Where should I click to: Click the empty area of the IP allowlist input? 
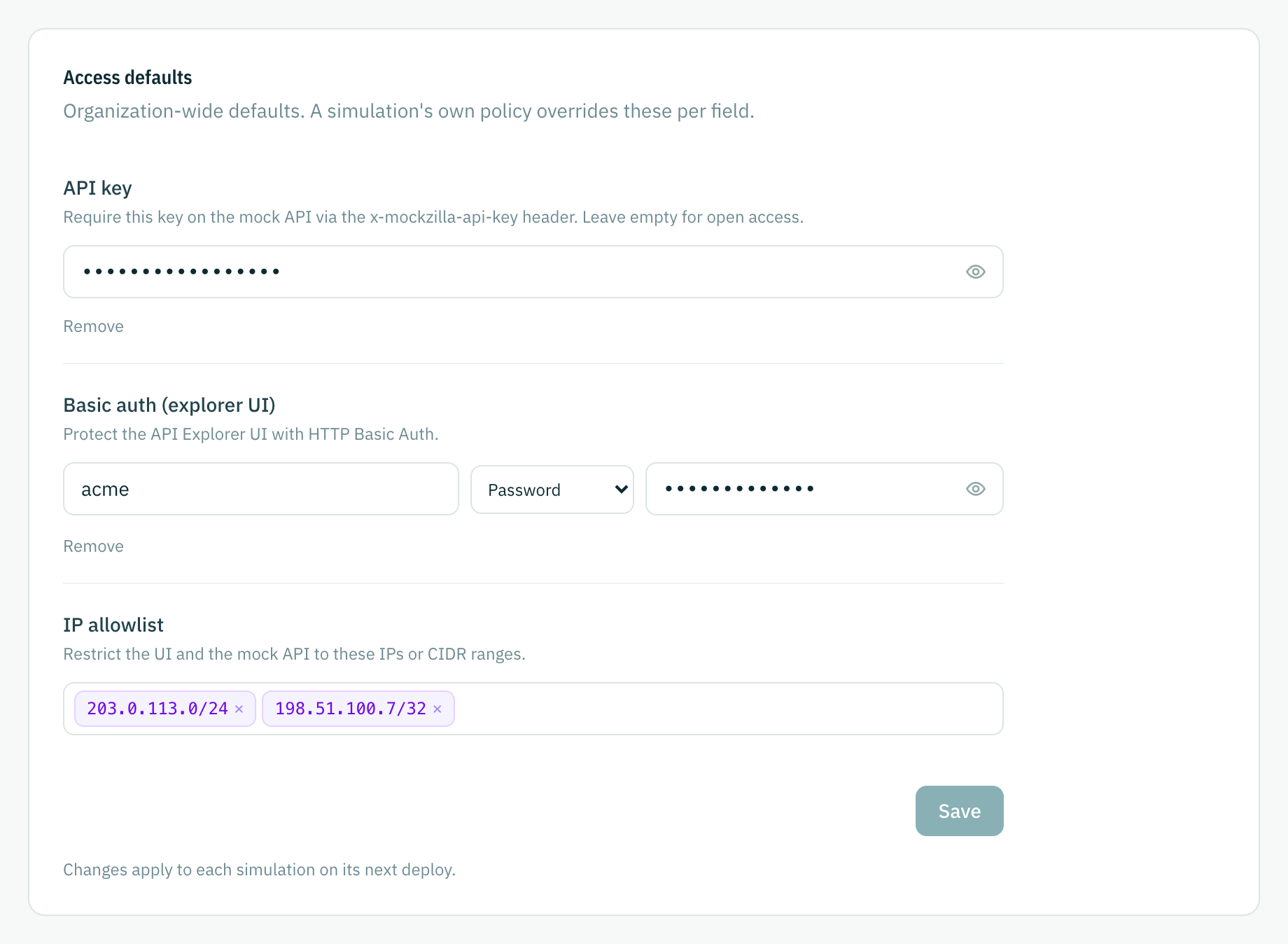728,709
